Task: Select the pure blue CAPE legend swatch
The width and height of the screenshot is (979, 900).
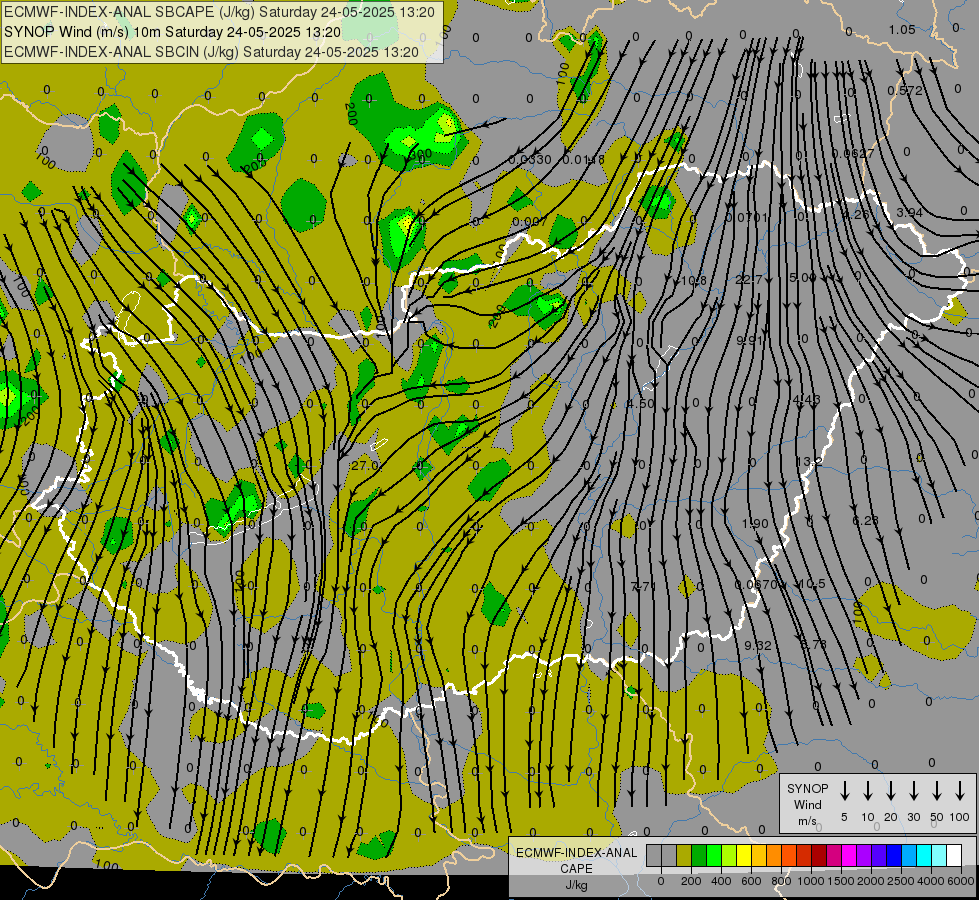Action: coord(894,855)
